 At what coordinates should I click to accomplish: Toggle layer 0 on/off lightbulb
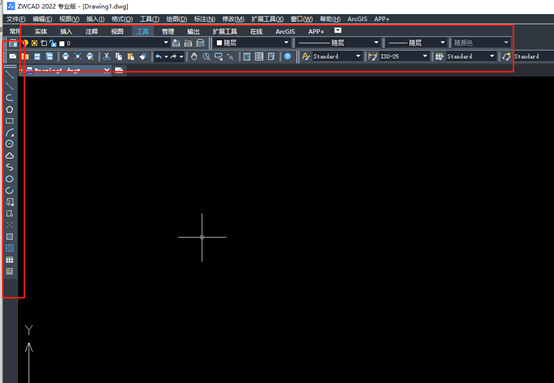(x=25, y=43)
